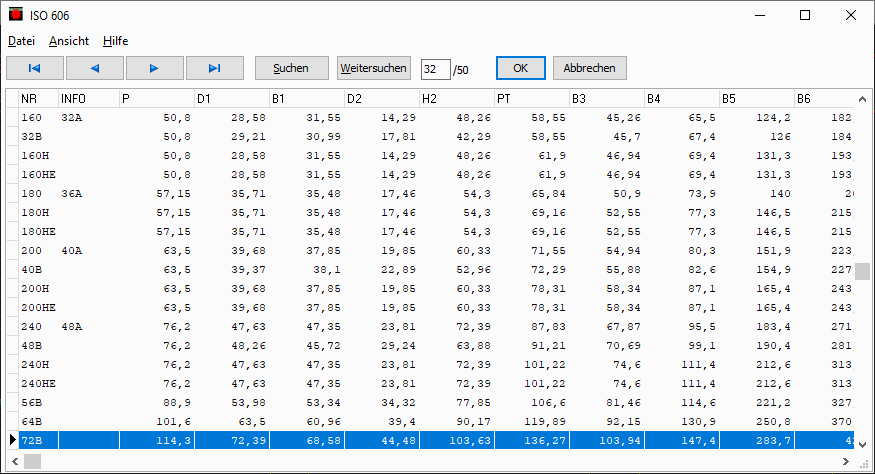Advance to the next record arrow
The width and height of the screenshot is (875, 474).
154,68
